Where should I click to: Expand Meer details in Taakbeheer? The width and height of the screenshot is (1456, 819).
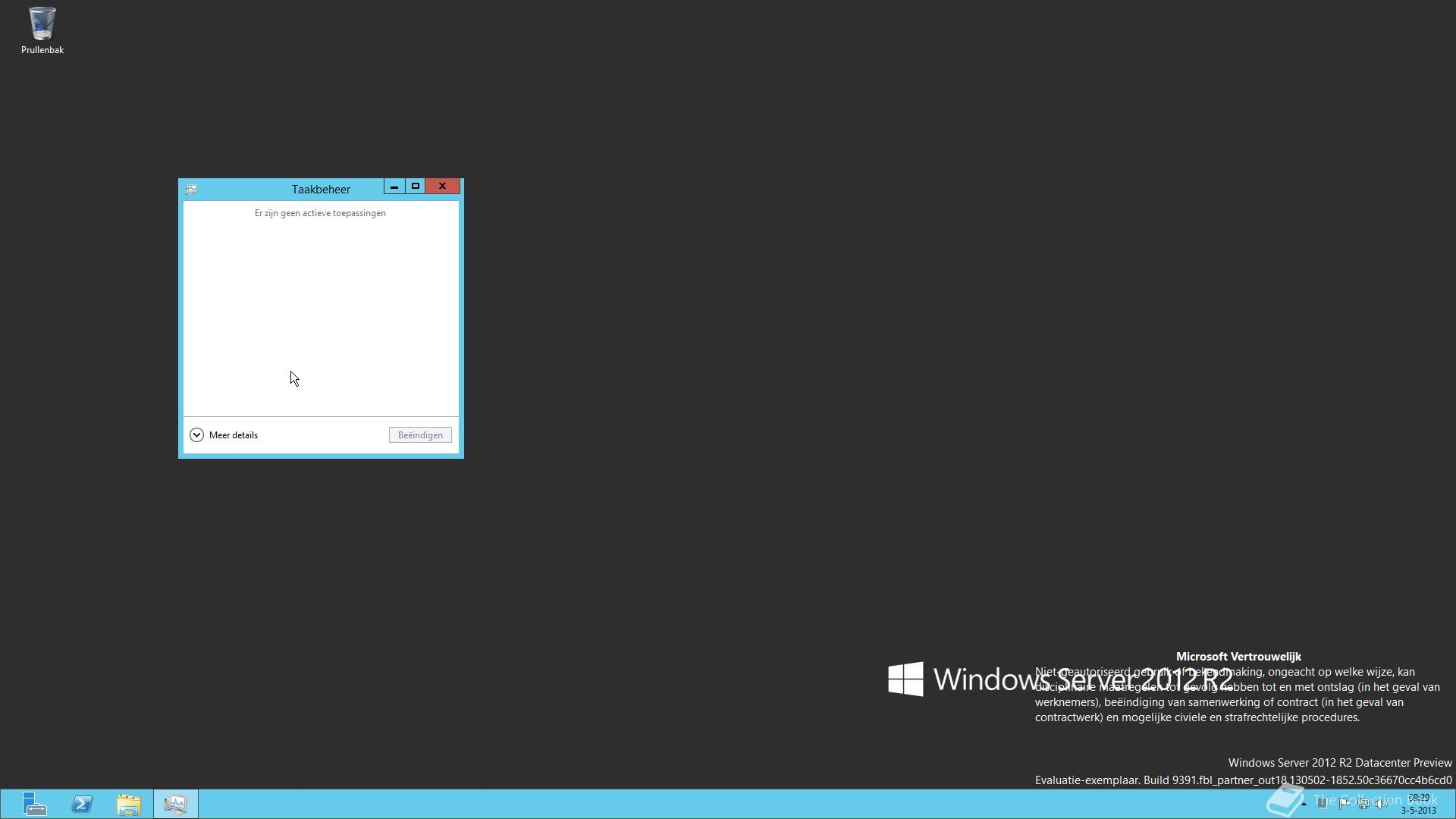pos(224,435)
